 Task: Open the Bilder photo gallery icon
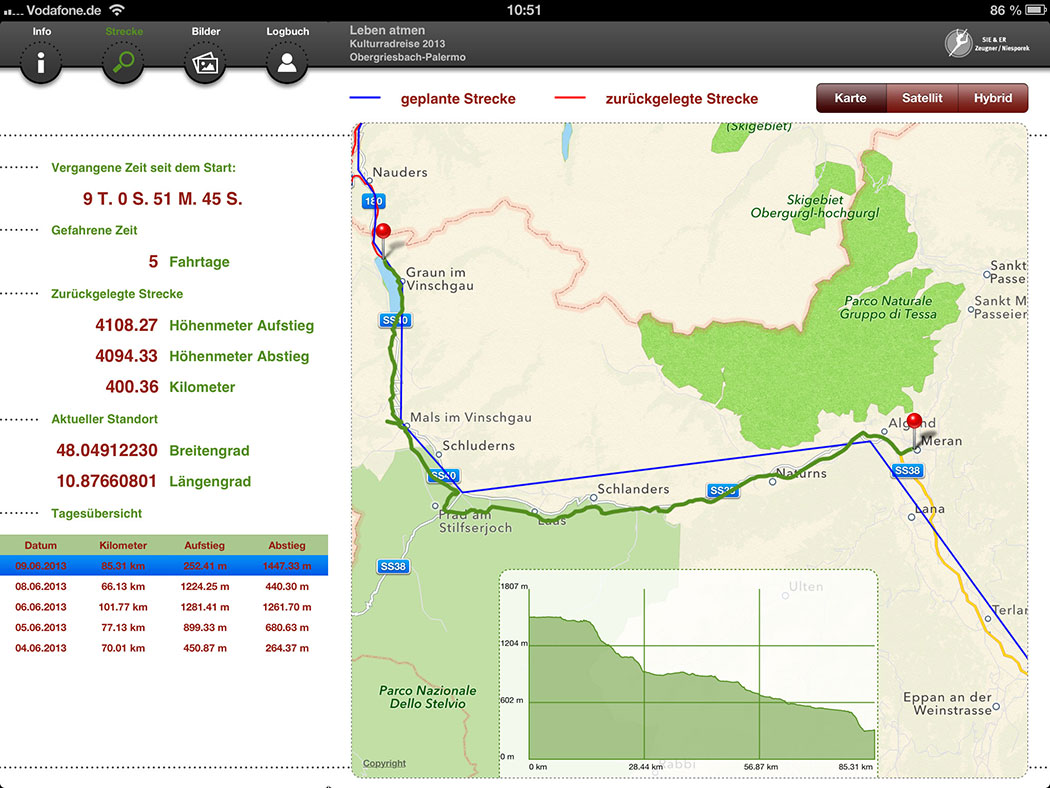(205, 63)
